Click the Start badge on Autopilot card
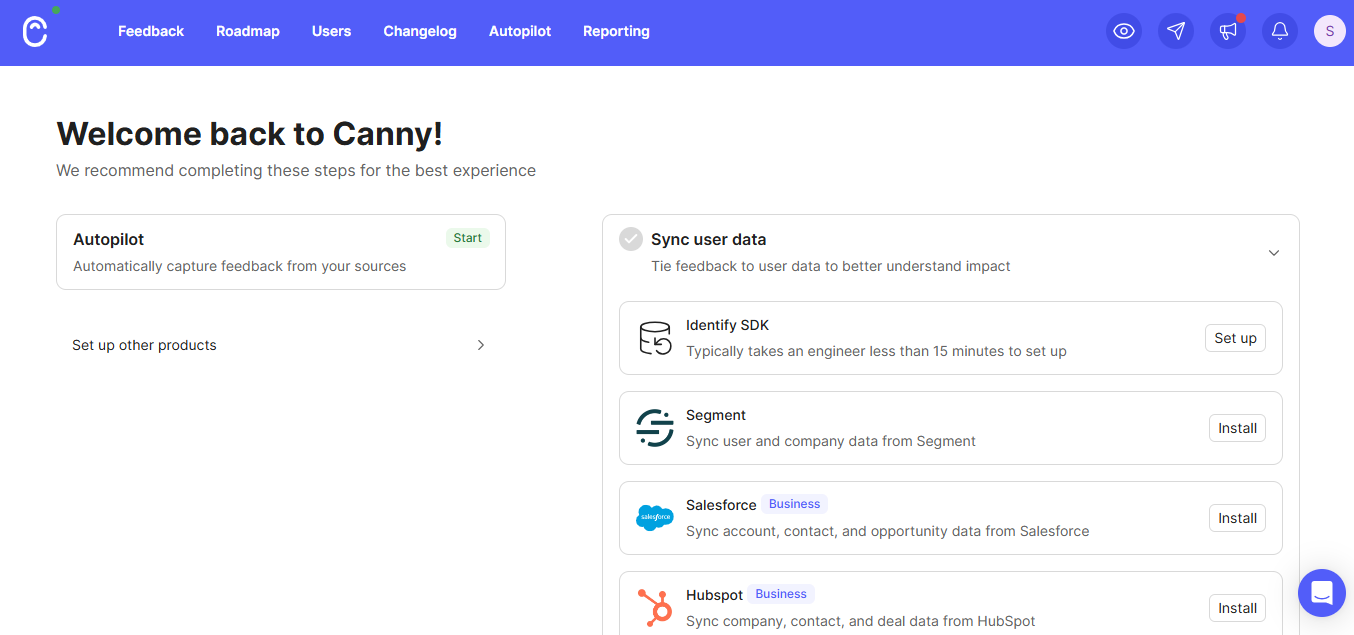Viewport: 1354px width, 635px height. point(467,238)
